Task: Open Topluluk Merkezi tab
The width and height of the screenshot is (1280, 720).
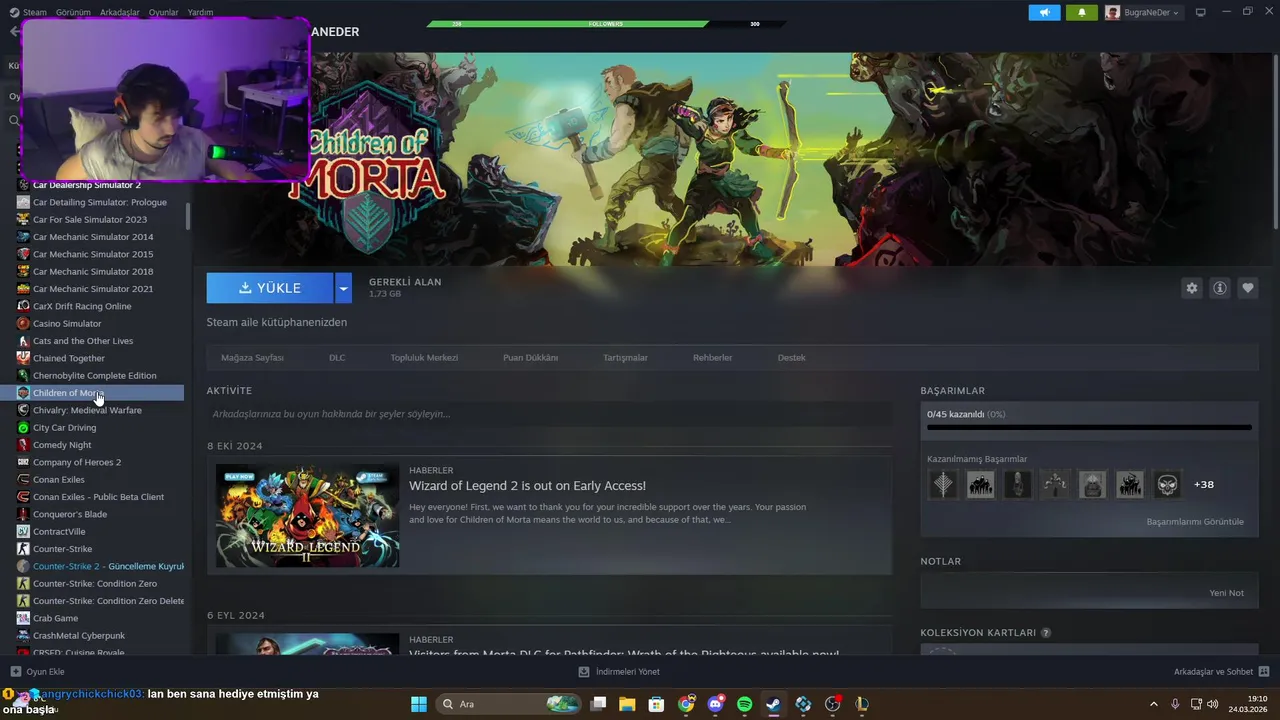Action: click(424, 358)
